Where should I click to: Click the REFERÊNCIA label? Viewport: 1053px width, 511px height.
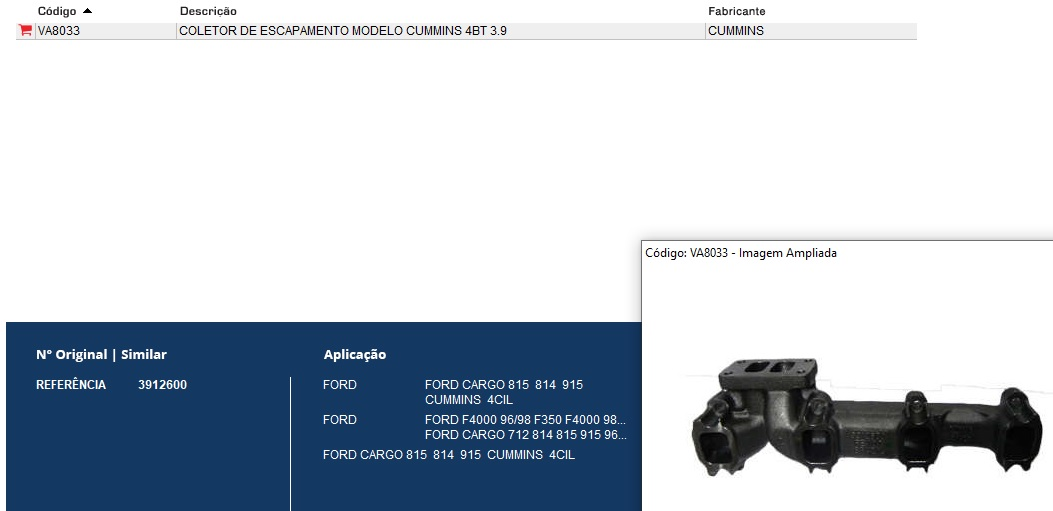pyautogui.click(x=71, y=385)
